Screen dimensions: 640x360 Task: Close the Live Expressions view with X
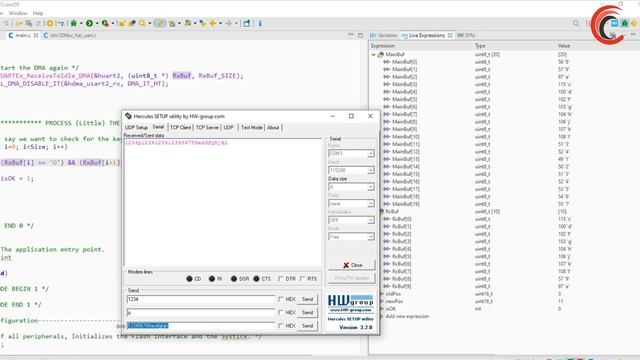point(450,36)
